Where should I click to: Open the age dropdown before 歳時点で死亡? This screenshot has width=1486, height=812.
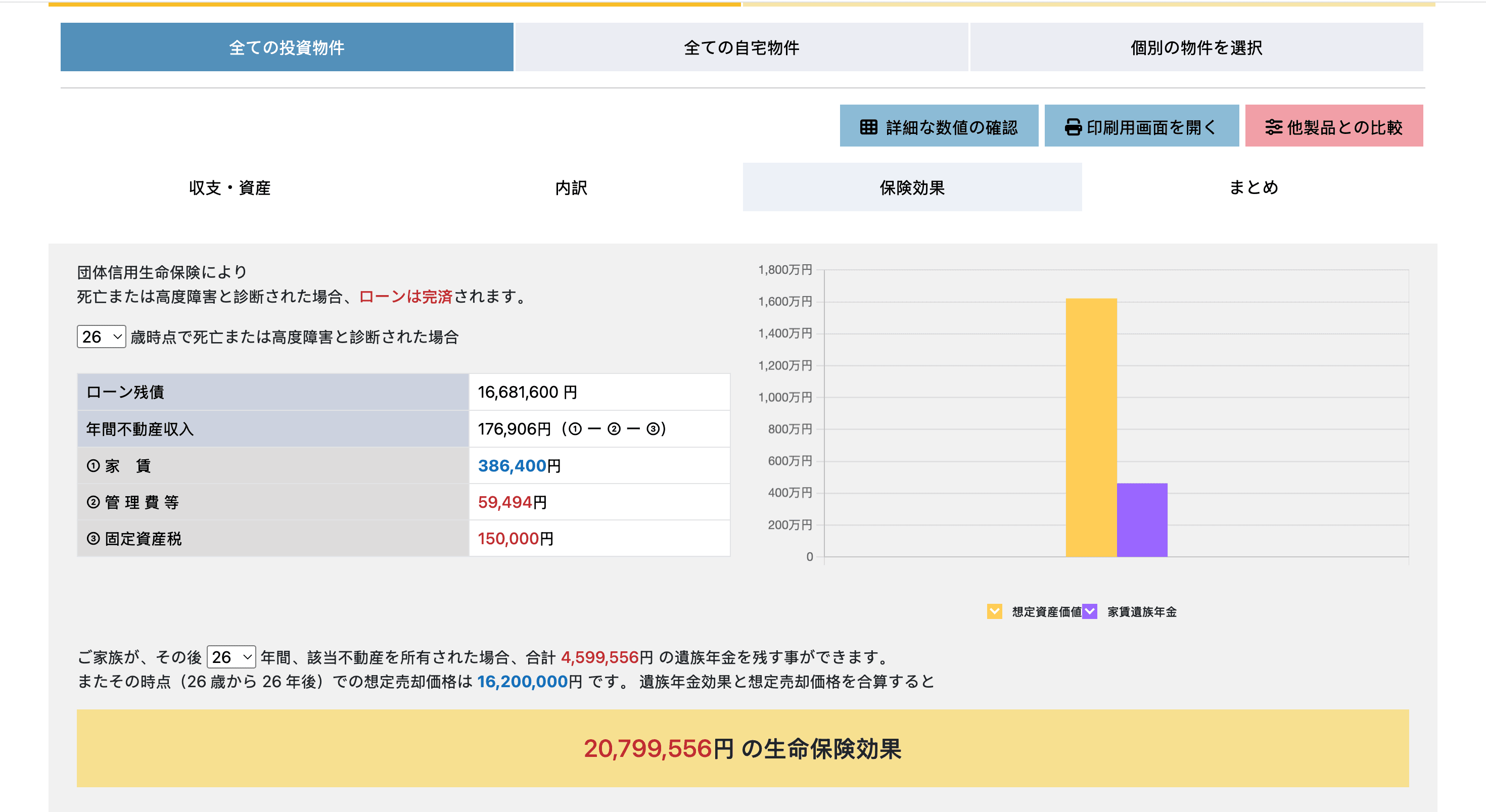click(x=102, y=337)
